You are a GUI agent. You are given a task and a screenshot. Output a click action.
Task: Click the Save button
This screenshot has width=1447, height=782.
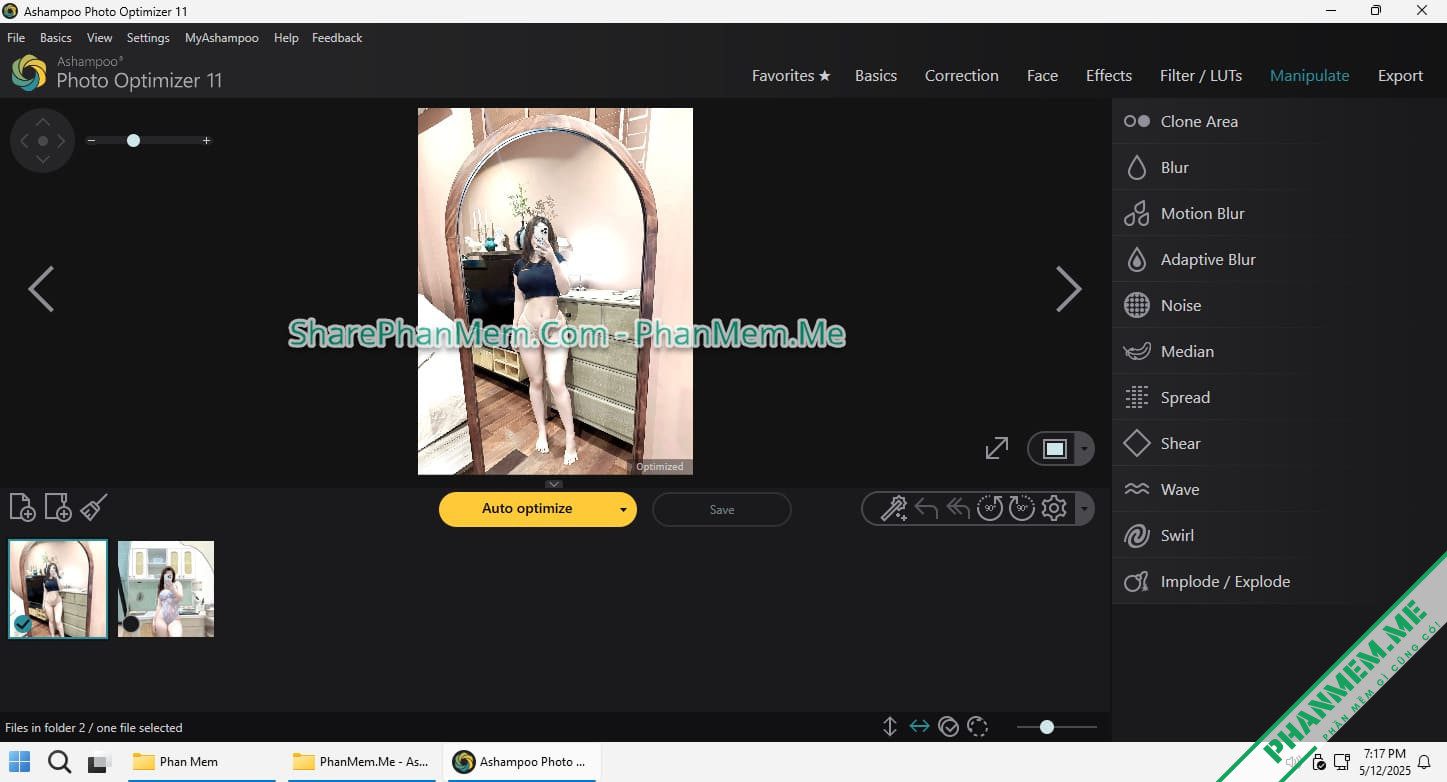click(x=722, y=510)
